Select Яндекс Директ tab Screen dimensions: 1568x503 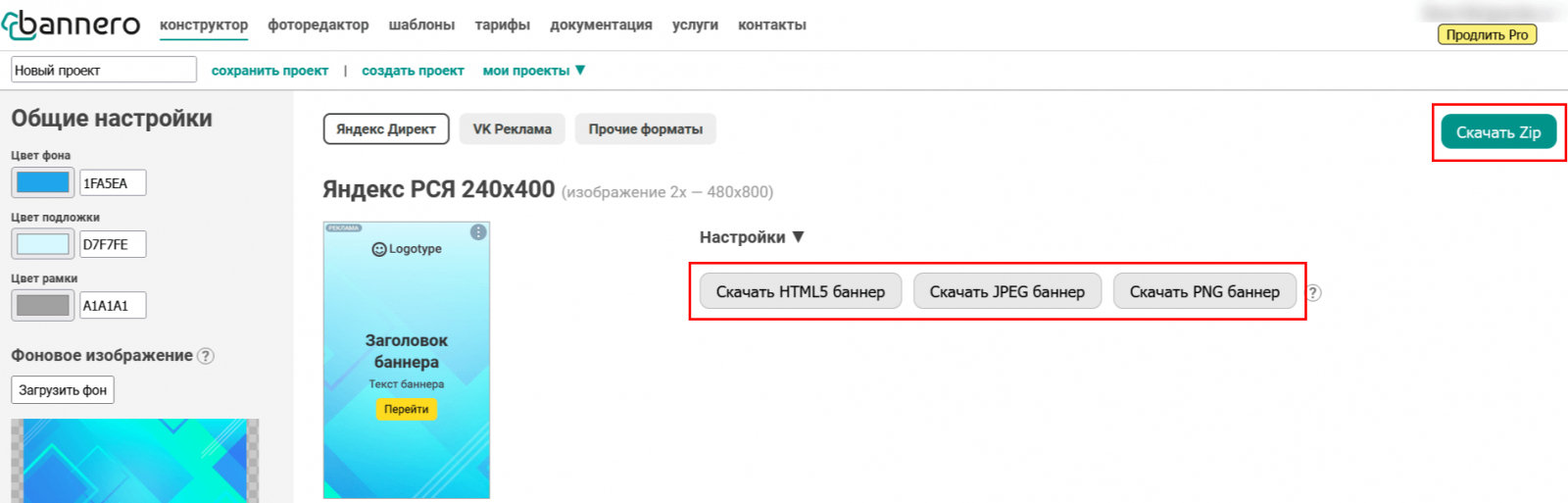386,128
